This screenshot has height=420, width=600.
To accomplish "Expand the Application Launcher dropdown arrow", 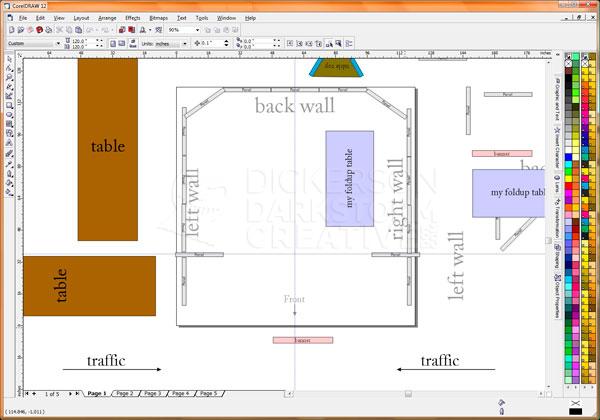I will click(150, 30).
